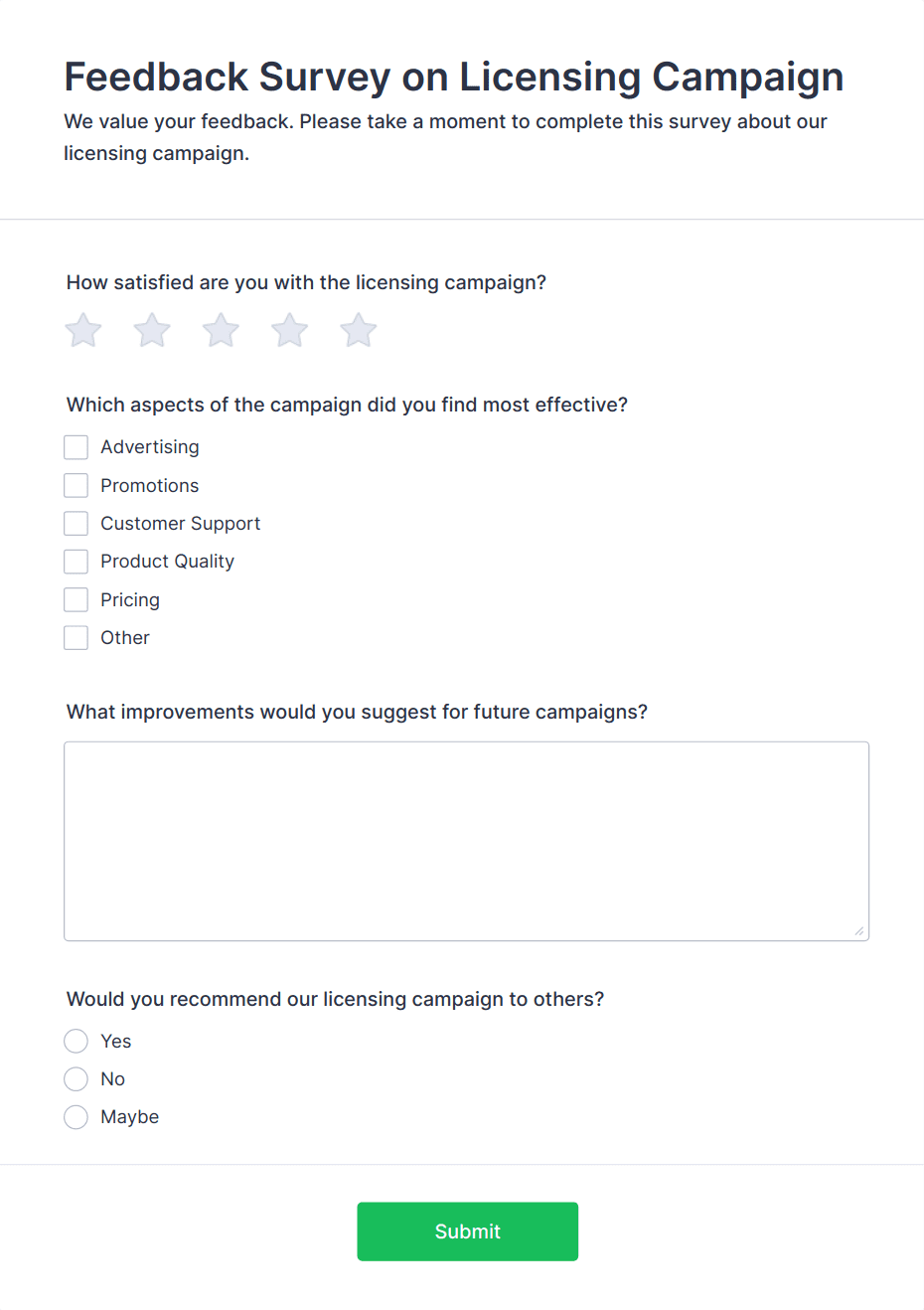Click into the improvements suggestion text area
Viewport: 924px width, 1310px height.
point(466,841)
